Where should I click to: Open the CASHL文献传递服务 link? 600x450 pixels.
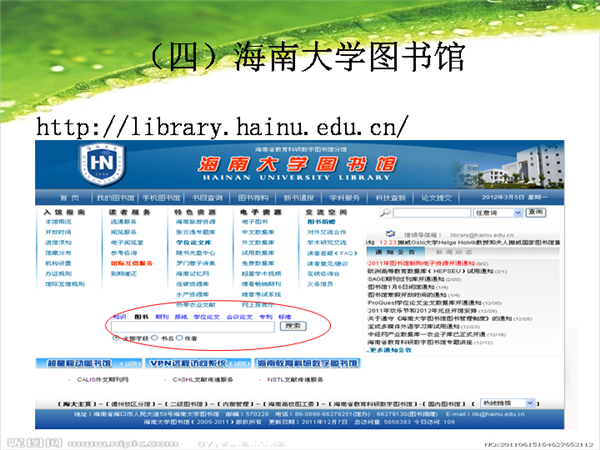coord(203,380)
